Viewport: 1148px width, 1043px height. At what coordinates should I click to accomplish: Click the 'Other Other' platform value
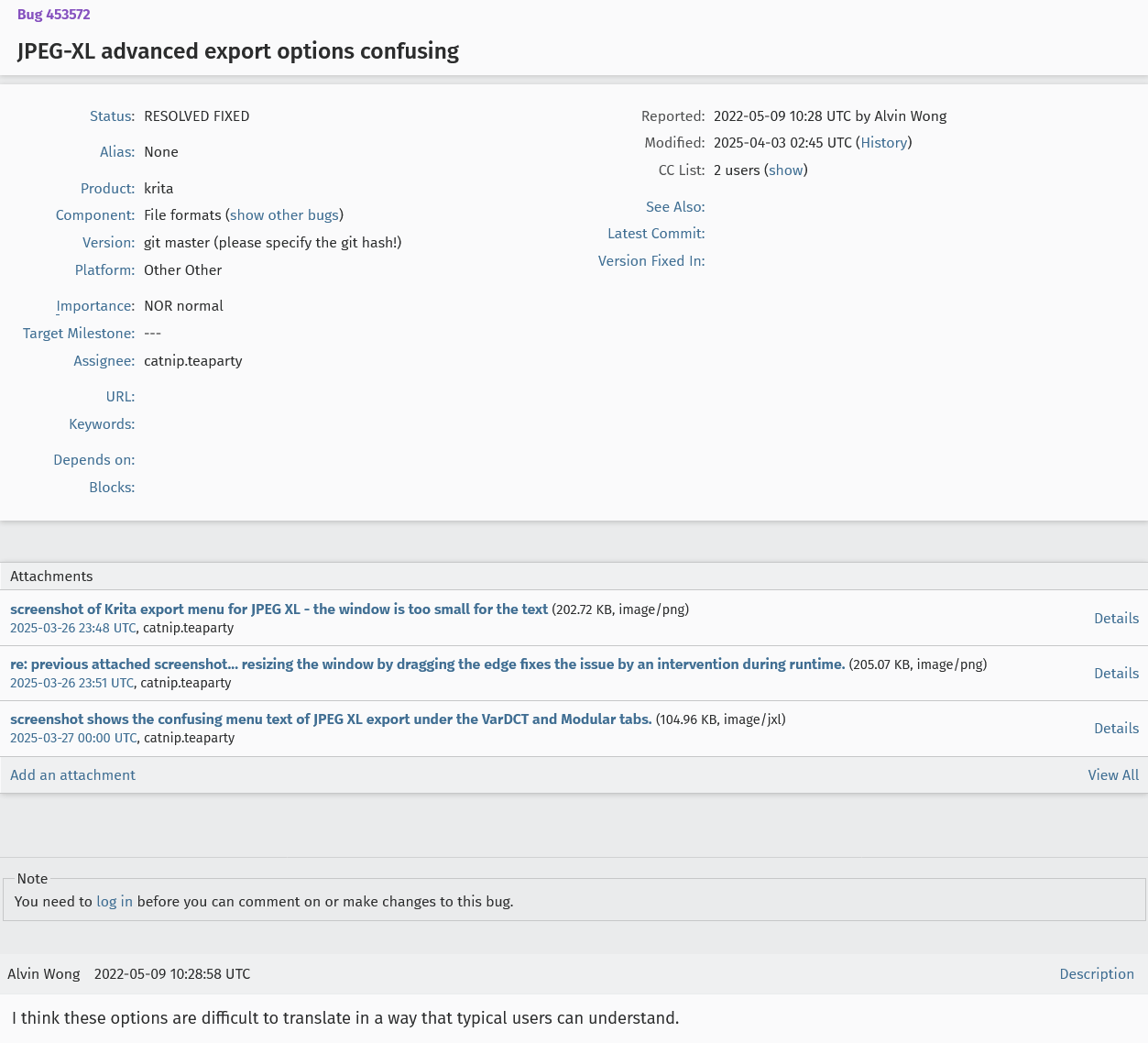[183, 270]
